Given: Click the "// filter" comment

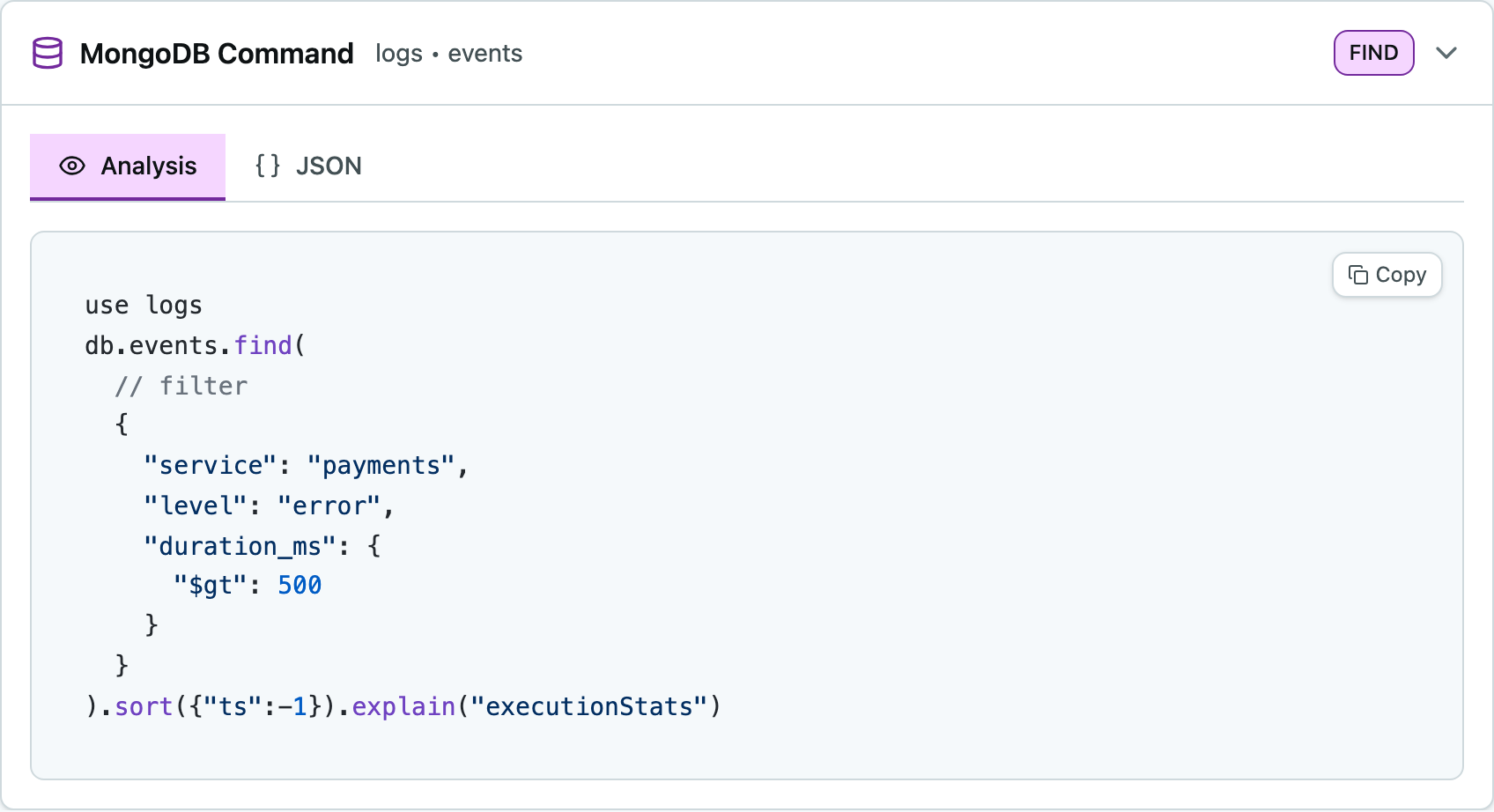Looking at the screenshot, I should point(181,386).
